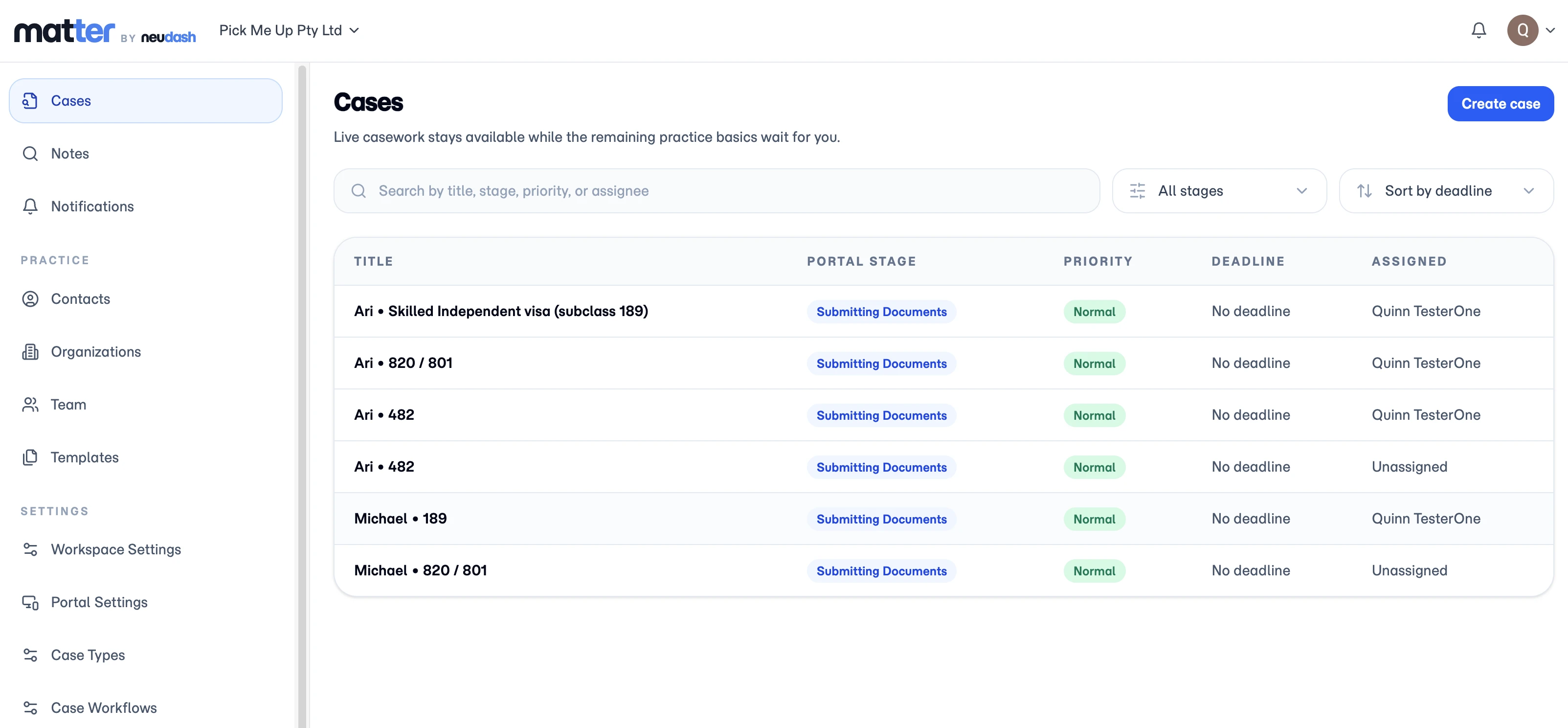
Task: Click the DEADLINE column header
Action: [1248, 261]
